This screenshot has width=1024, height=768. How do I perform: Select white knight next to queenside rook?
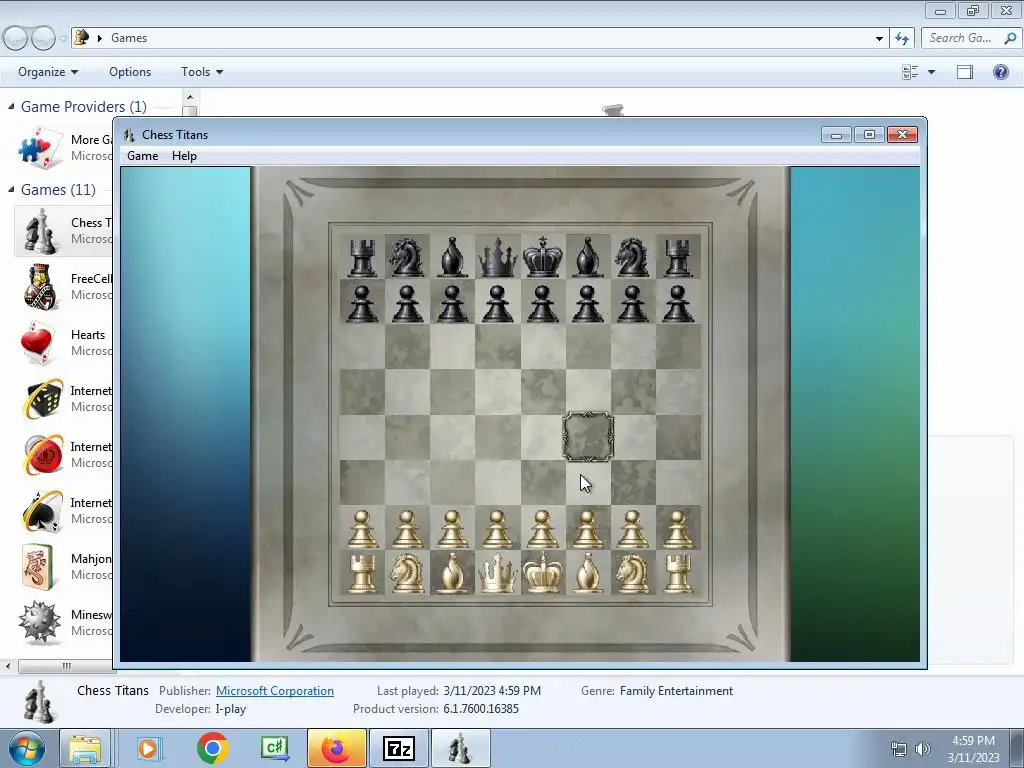click(x=407, y=573)
